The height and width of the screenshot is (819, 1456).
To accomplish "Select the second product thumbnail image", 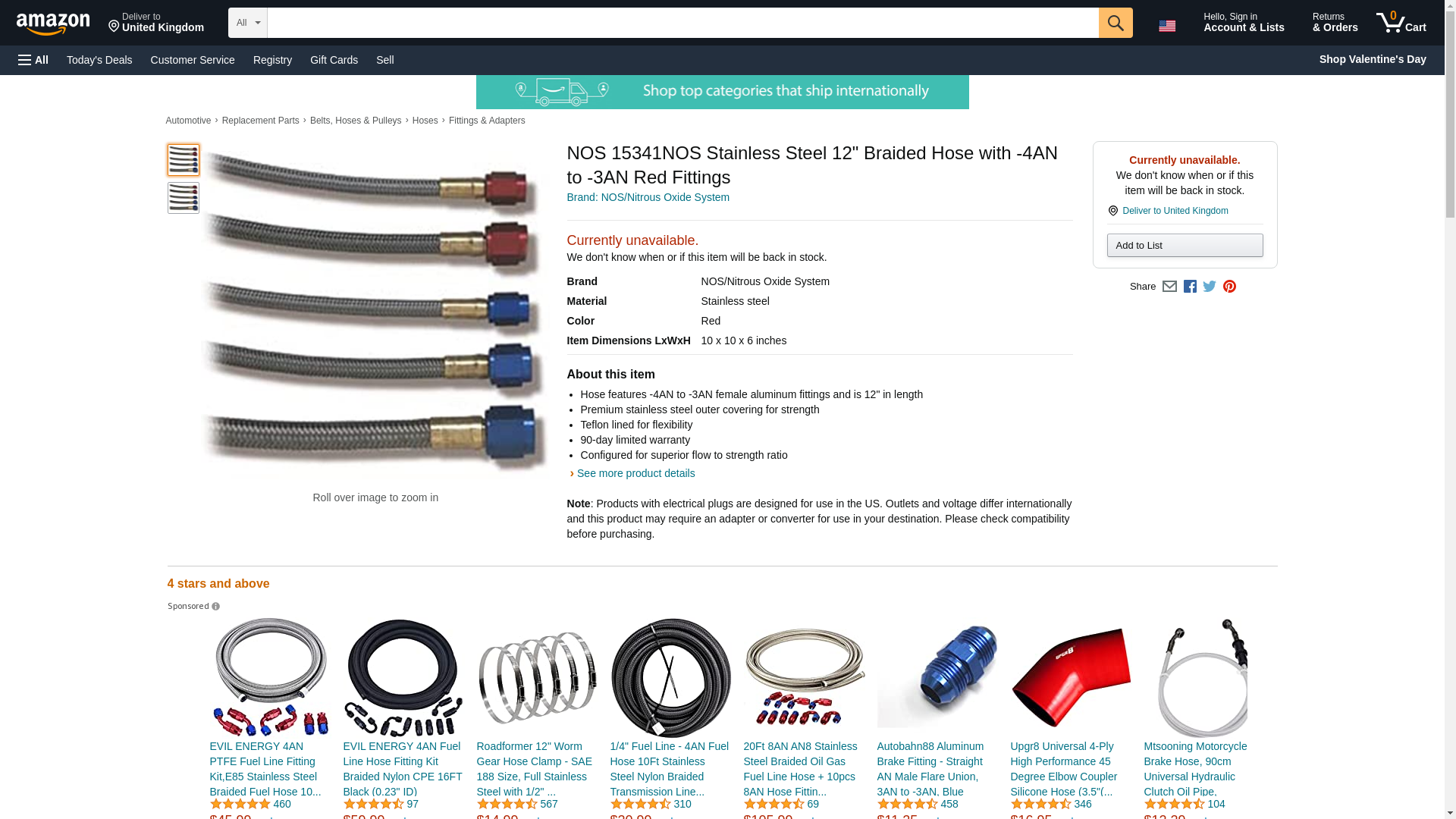I will click(x=183, y=198).
